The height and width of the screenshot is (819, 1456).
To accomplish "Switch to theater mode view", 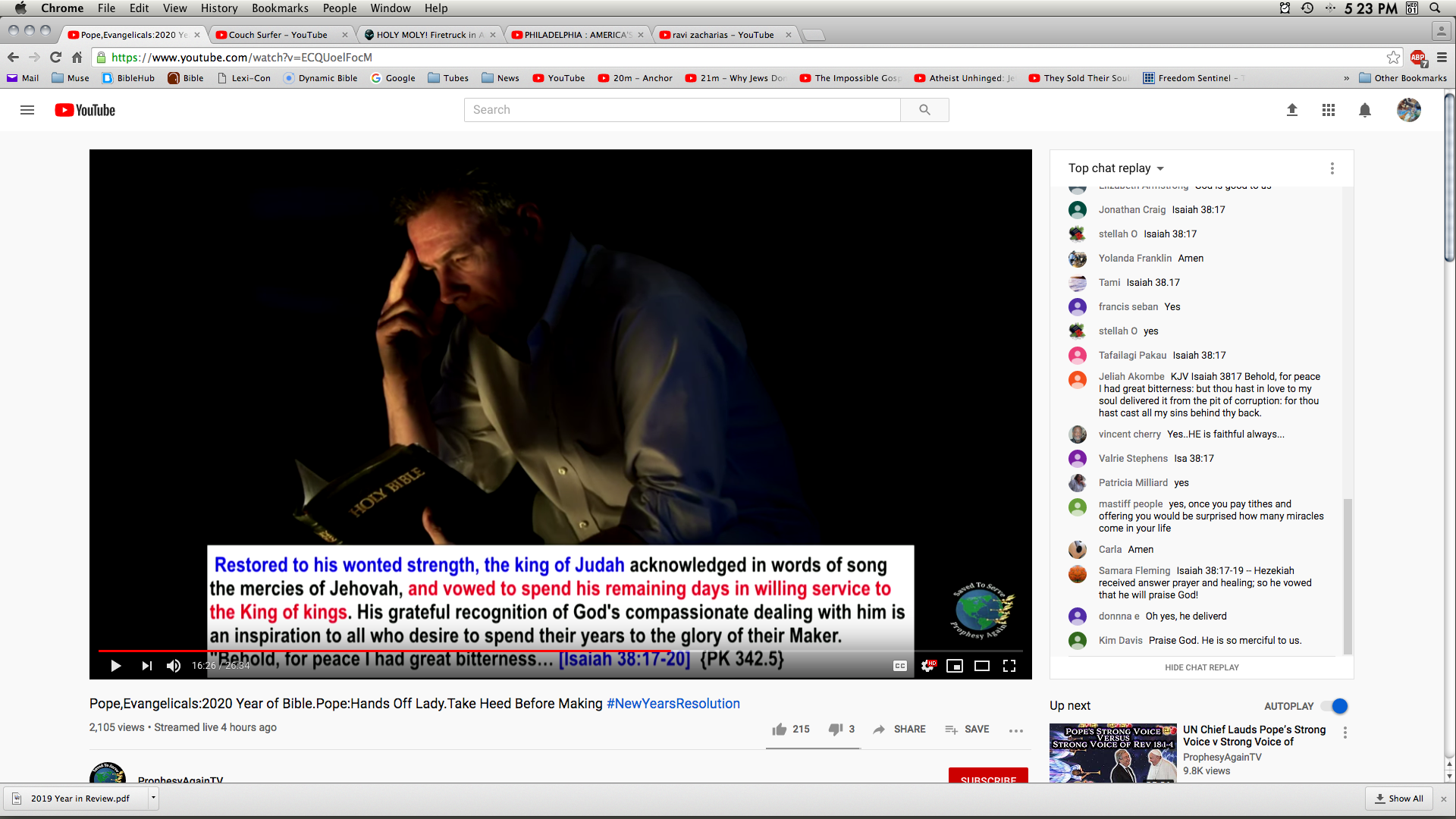I will click(982, 666).
